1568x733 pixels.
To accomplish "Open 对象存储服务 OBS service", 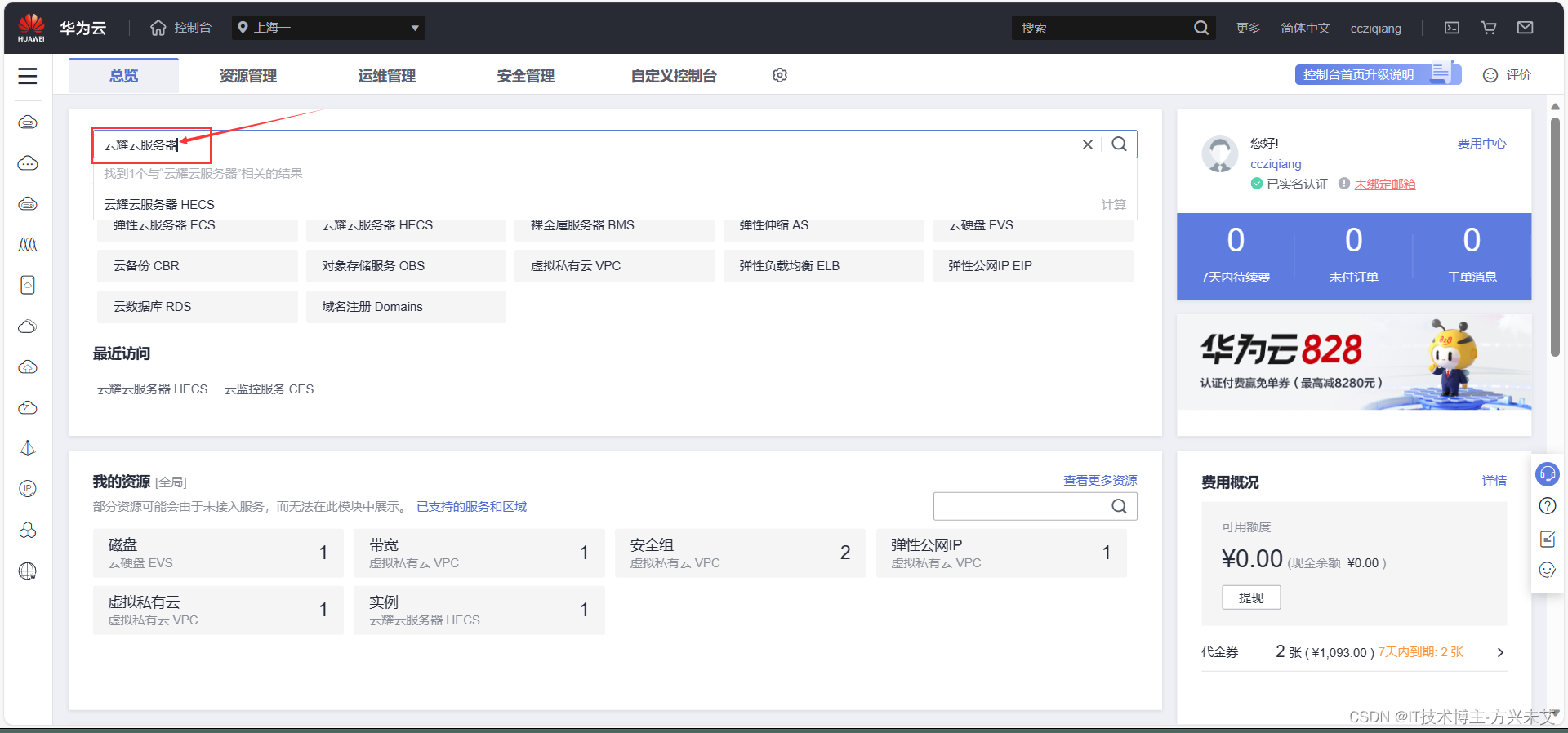I will point(406,266).
